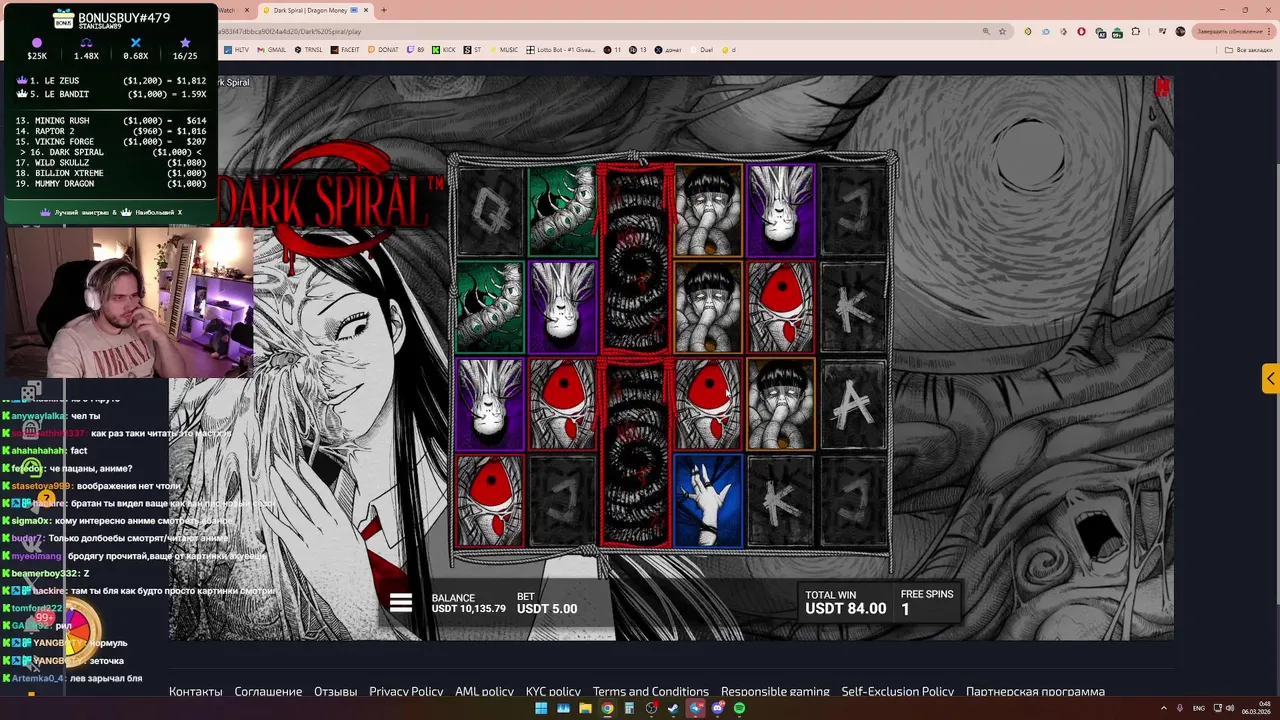Open Discord from the taskbar

[x=718, y=708]
